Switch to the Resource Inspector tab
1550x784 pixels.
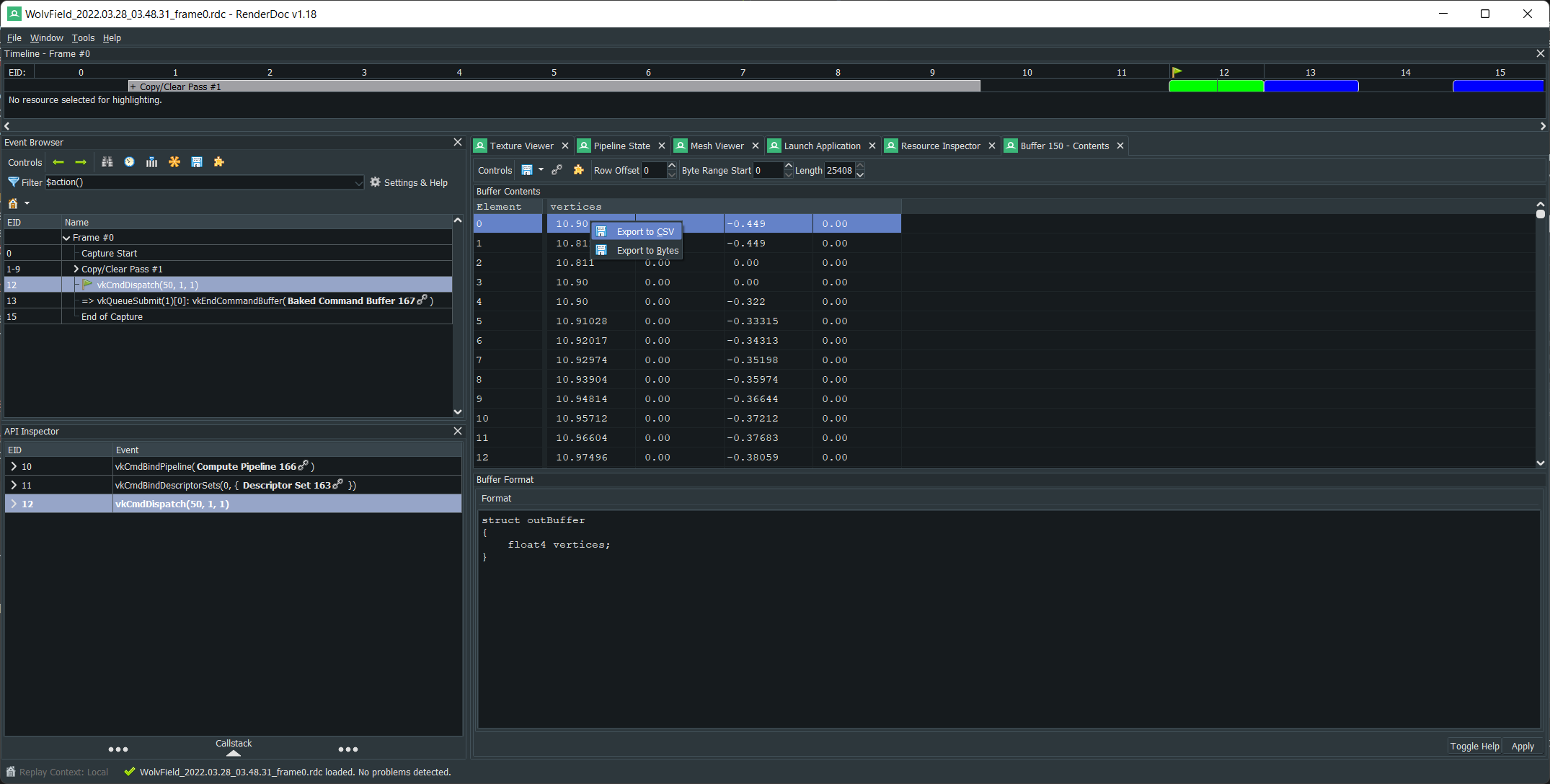coord(940,146)
